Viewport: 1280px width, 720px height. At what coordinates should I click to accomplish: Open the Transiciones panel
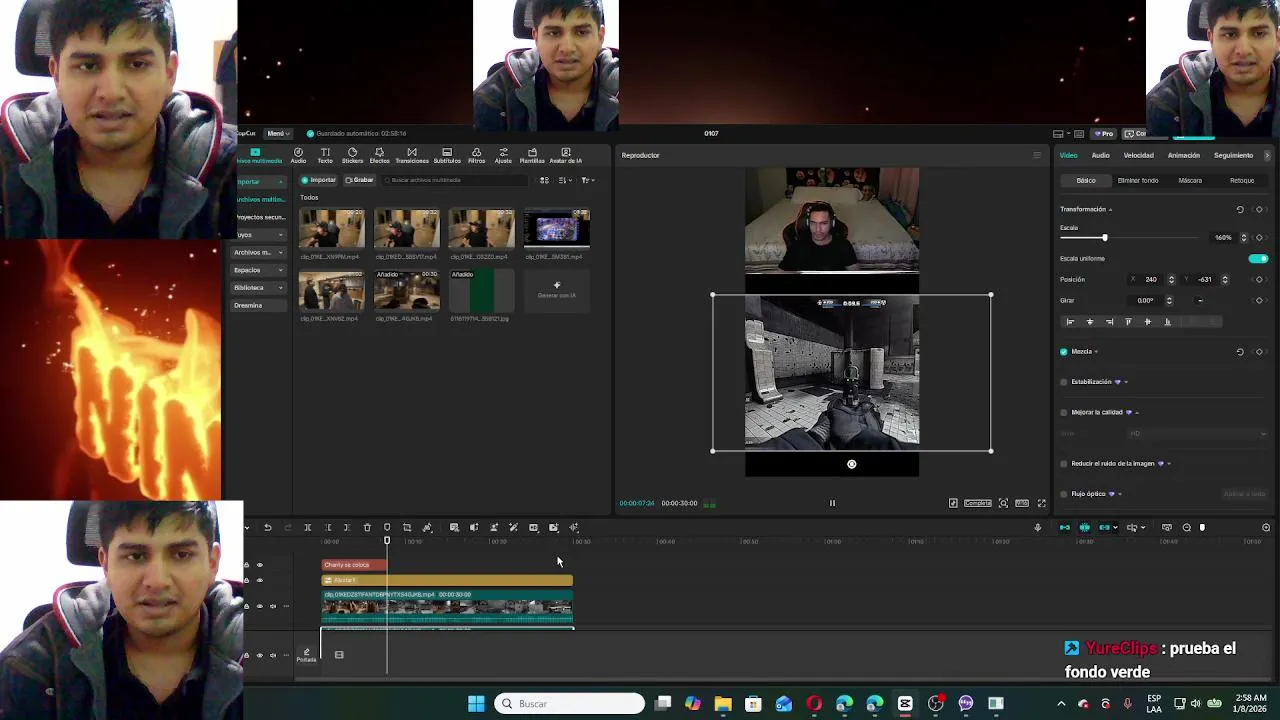coord(411,155)
